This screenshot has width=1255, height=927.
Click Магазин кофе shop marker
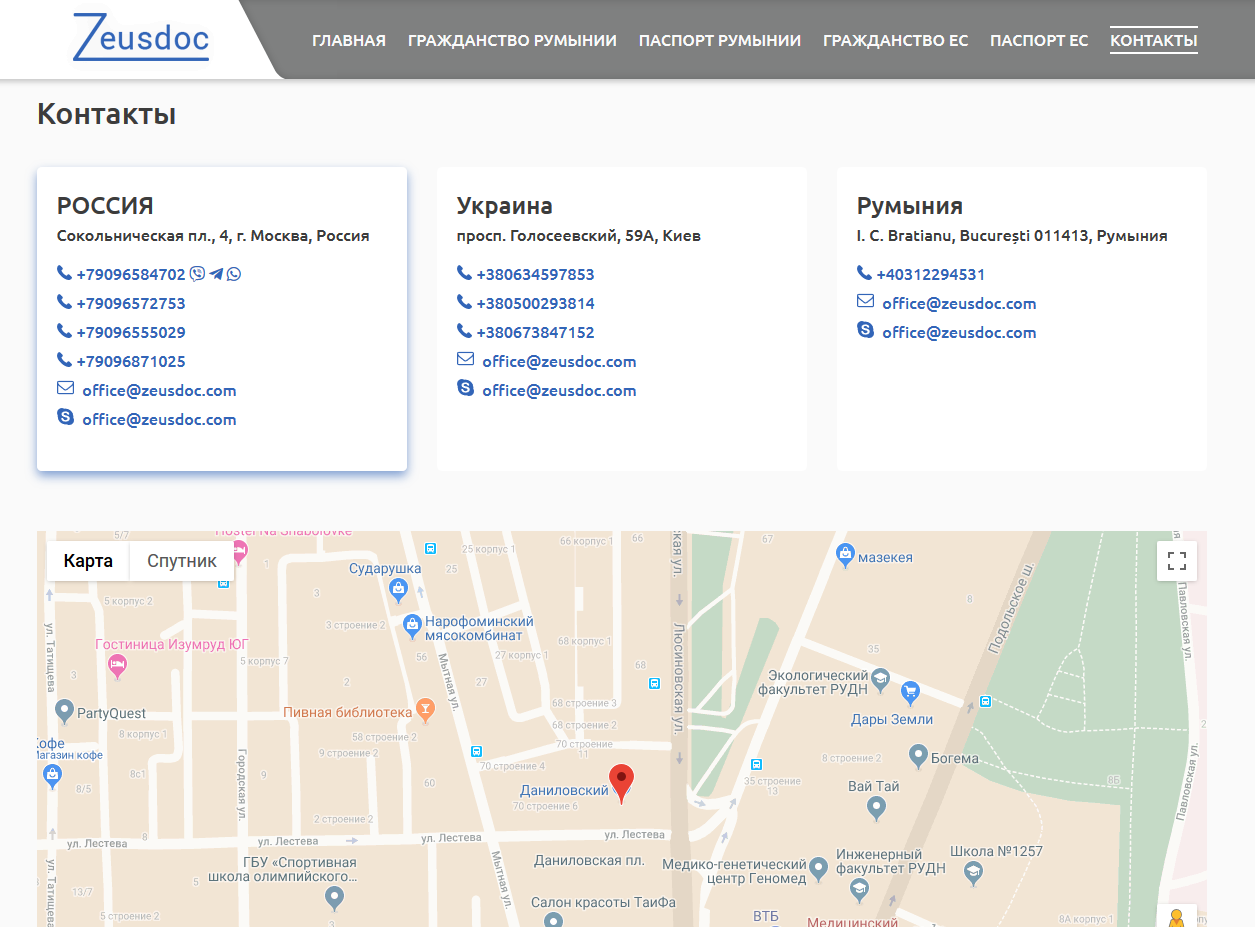coord(53,777)
